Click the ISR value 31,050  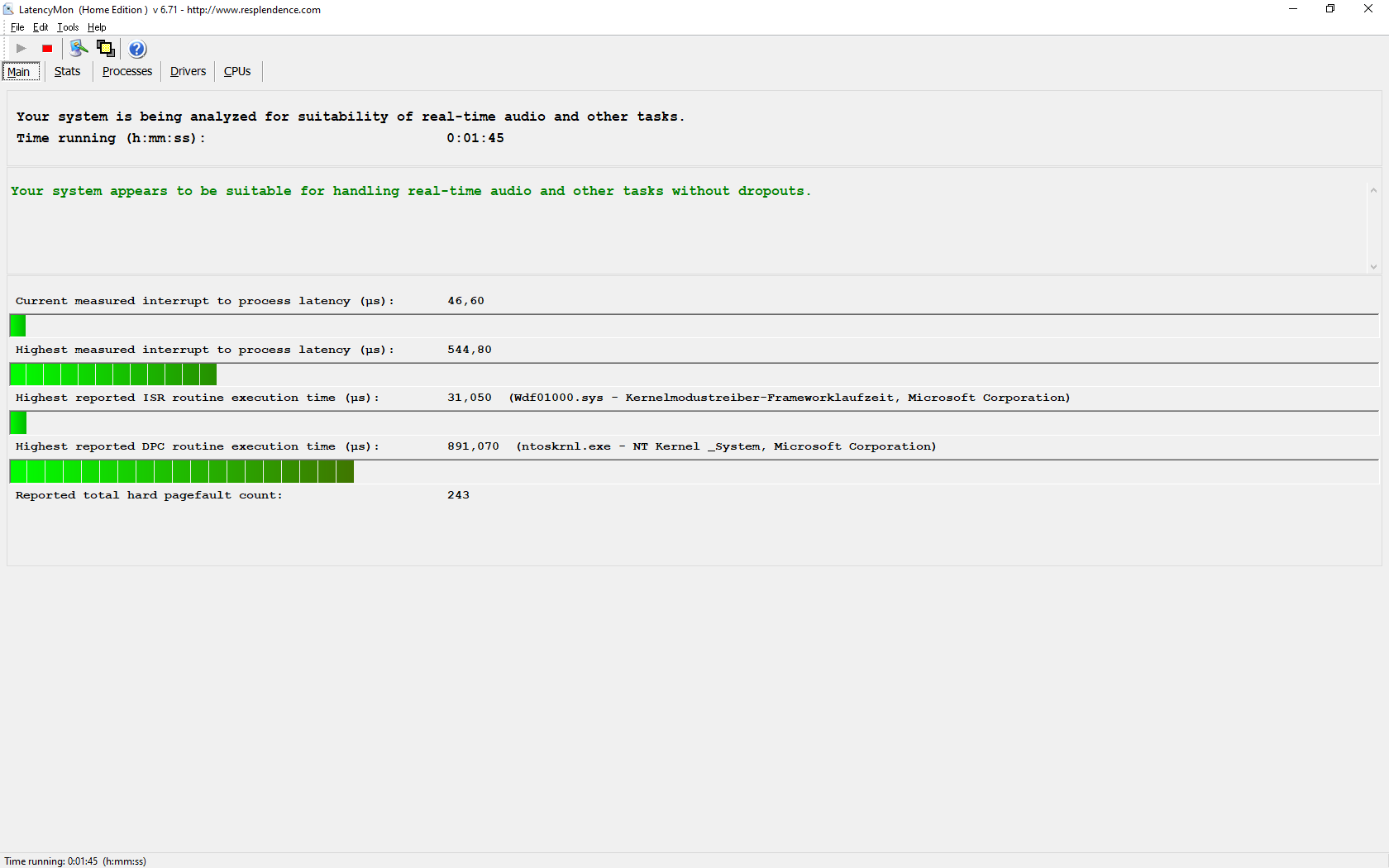[x=470, y=398]
